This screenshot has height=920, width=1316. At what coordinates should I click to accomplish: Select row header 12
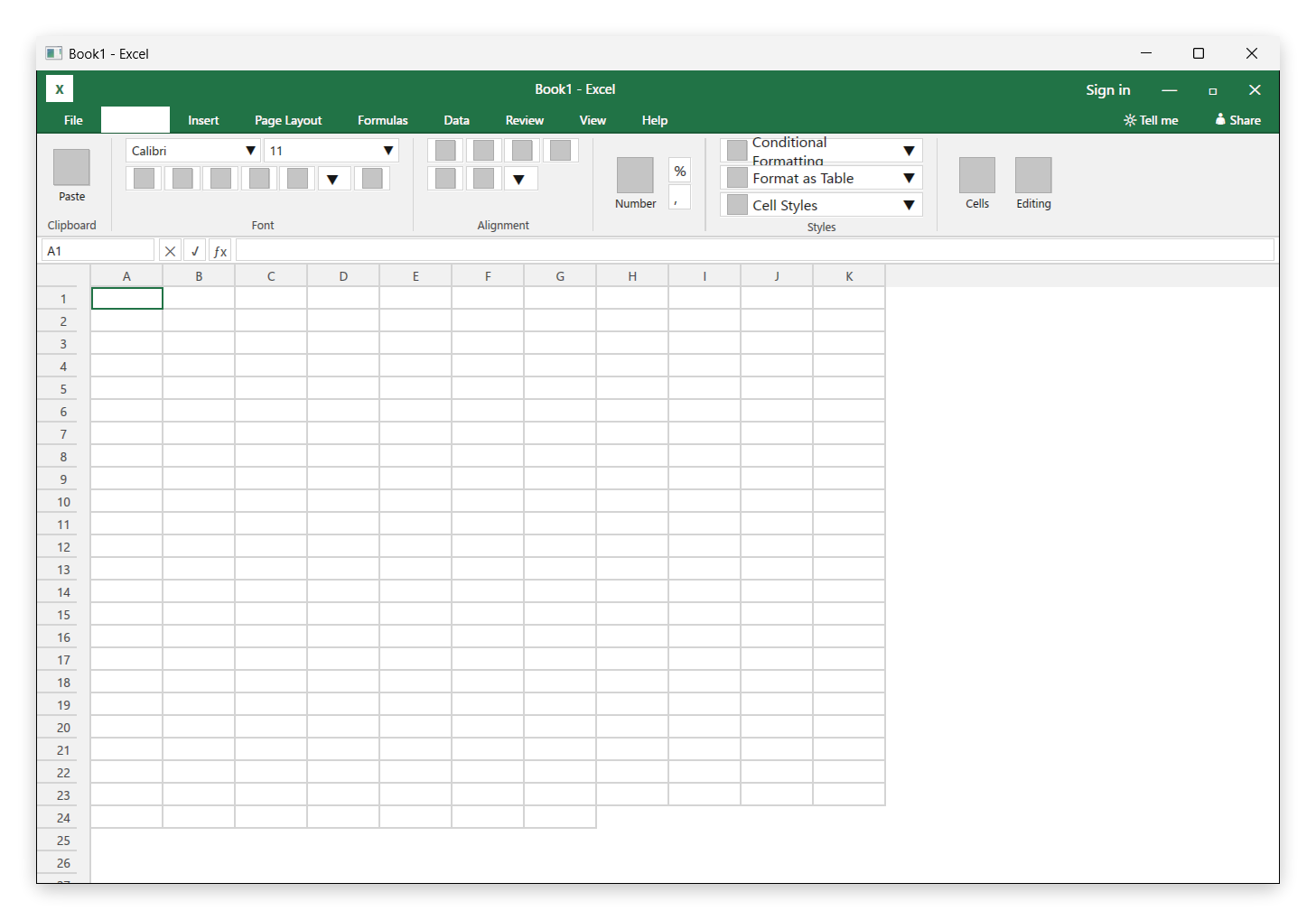point(63,546)
